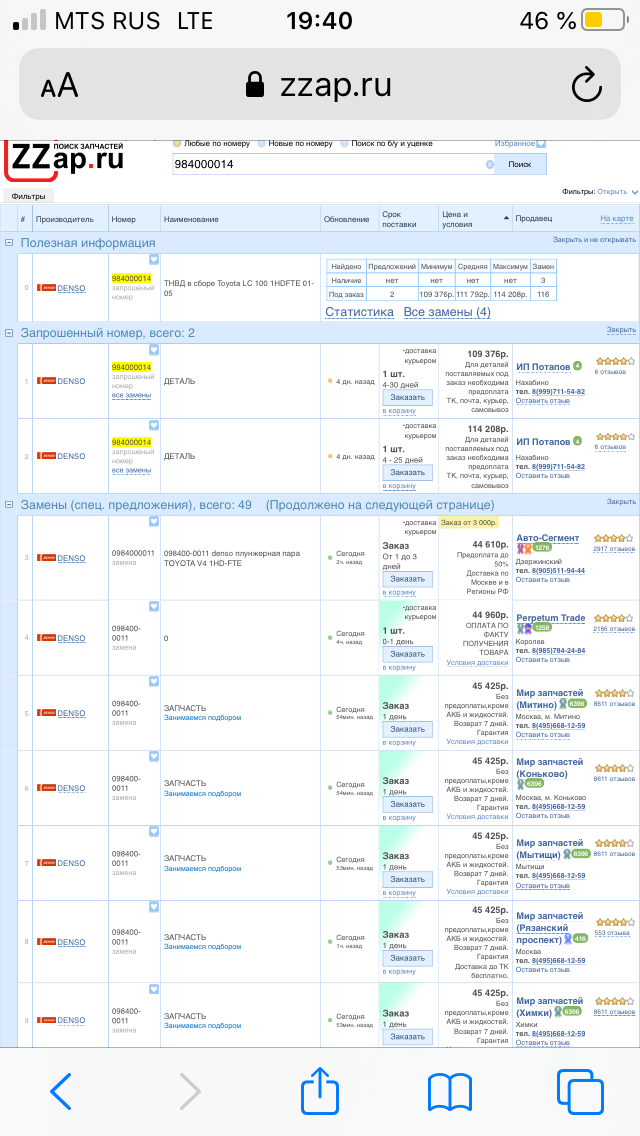
Task: Collapse the Запрошенный номер section
Action: click(x=9, y=333)
